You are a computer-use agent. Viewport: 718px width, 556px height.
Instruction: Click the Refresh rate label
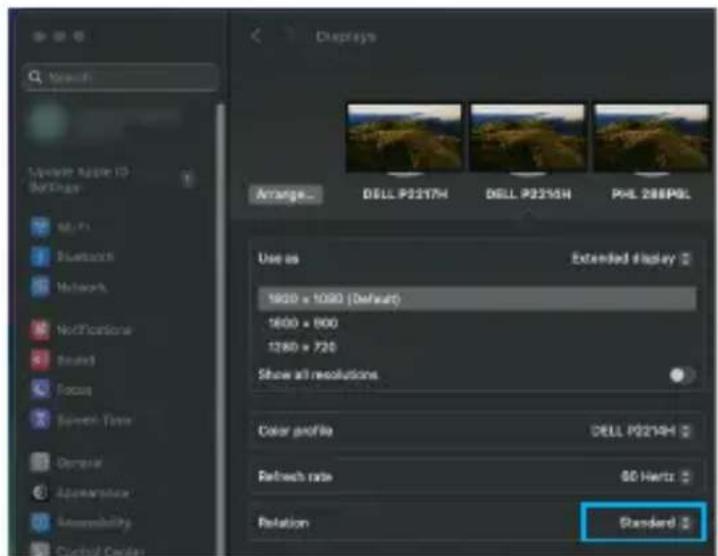295,477
